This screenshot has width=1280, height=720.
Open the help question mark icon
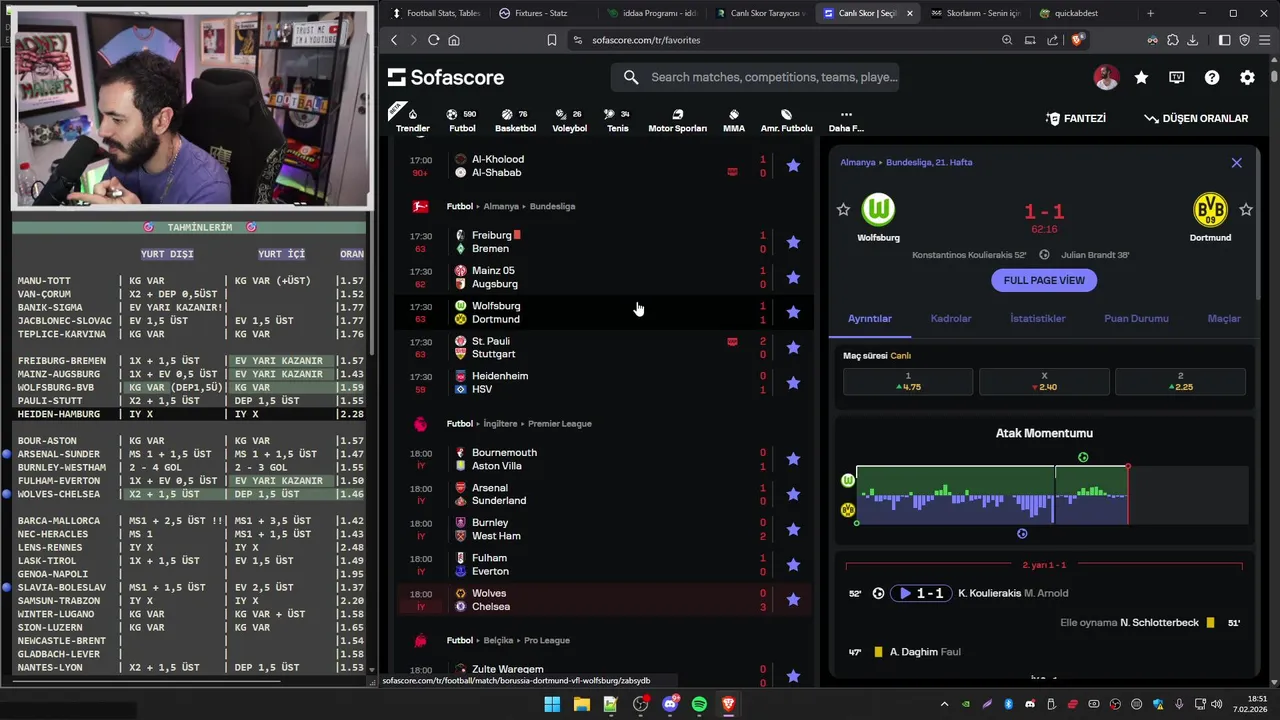tap(1212, 77)
